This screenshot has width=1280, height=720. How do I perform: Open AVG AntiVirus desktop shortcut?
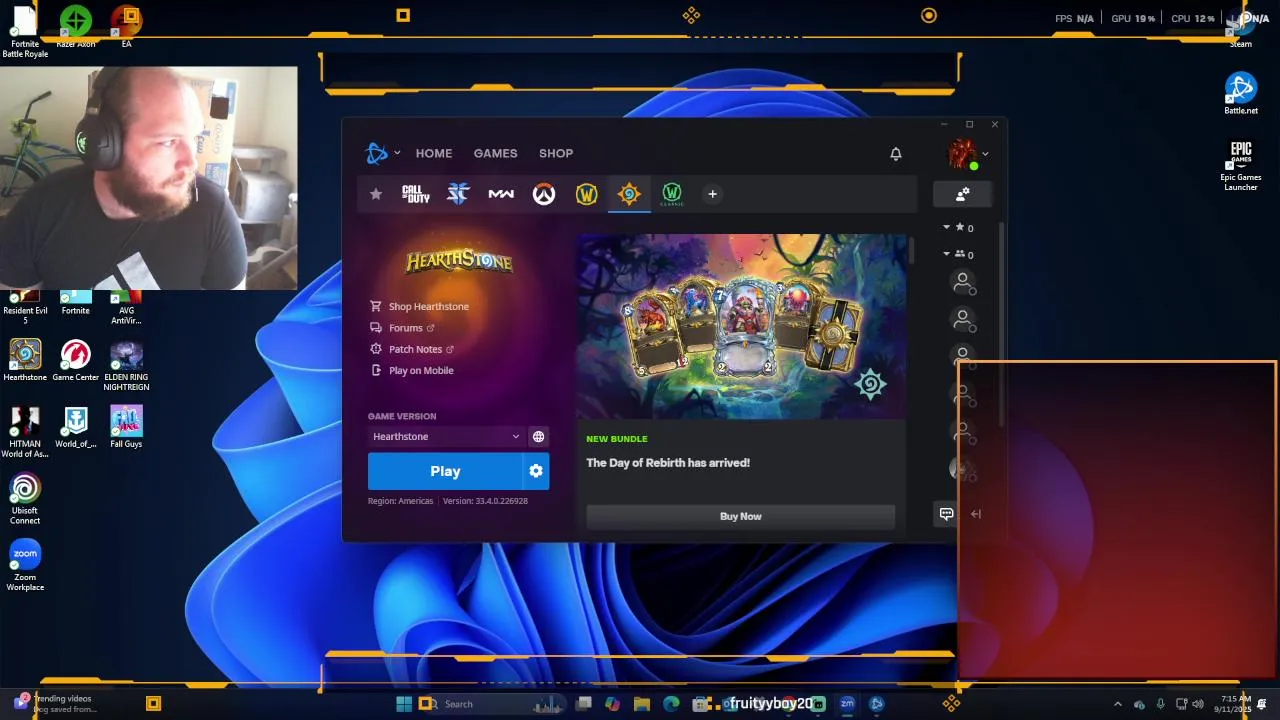point(126,308)
